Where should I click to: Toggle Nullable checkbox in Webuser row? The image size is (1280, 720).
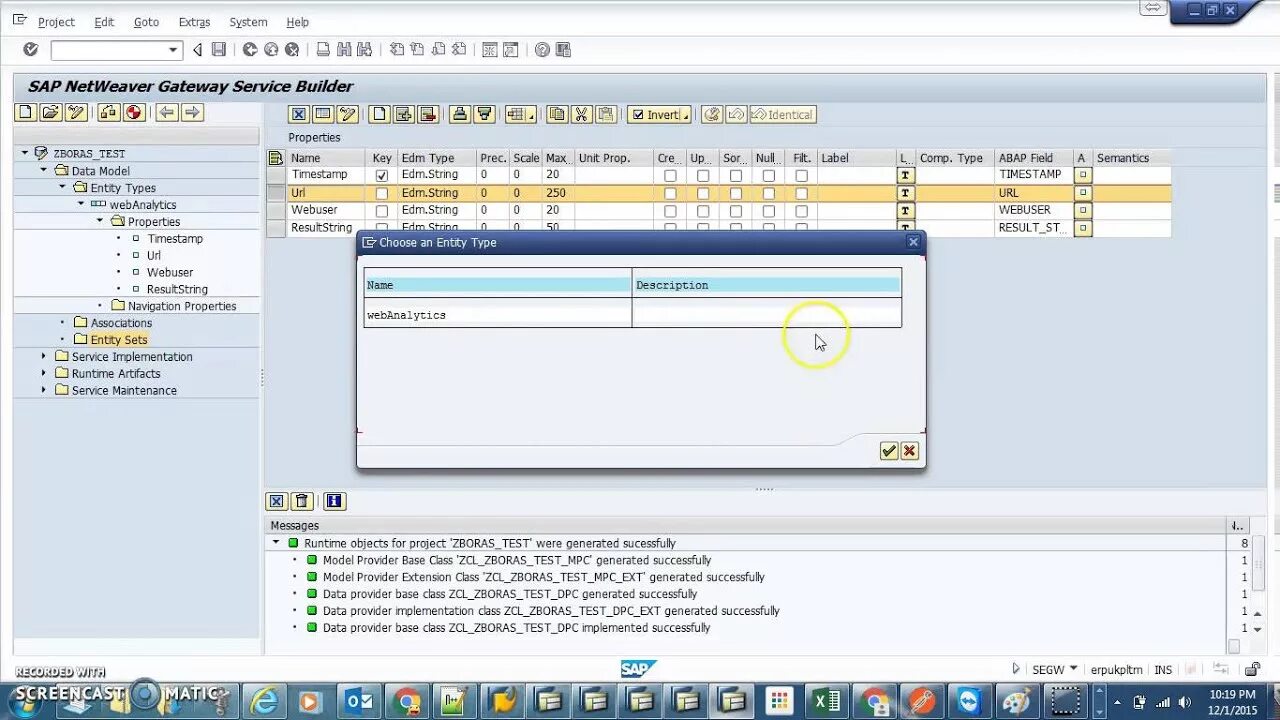click(768, 211)
